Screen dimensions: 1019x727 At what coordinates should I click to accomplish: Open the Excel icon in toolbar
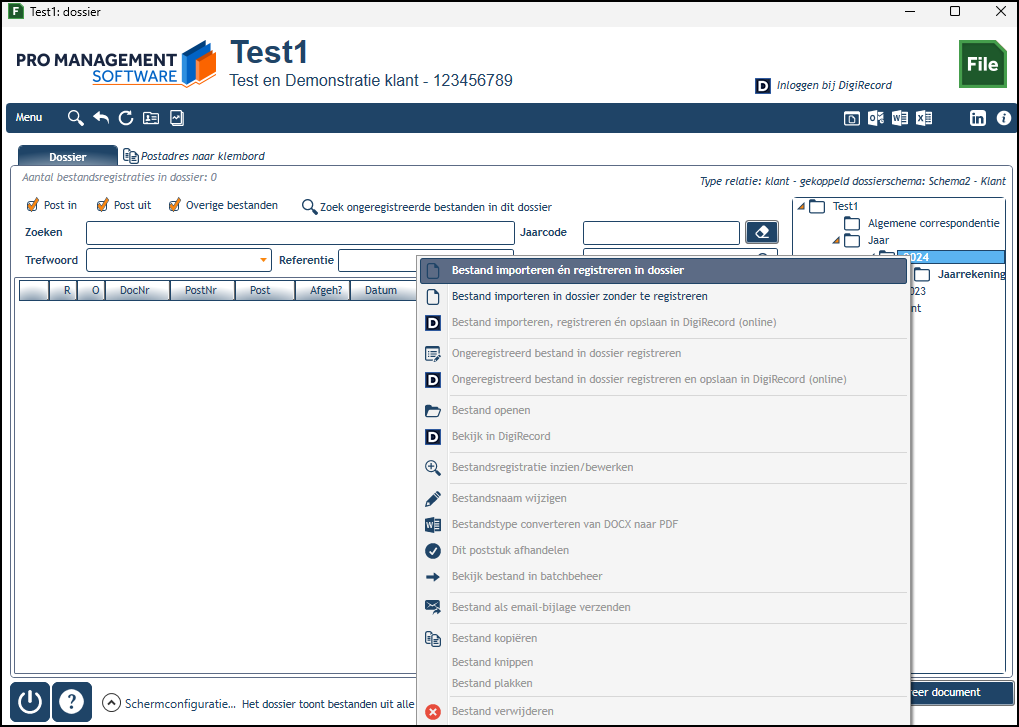click(924, 118)
